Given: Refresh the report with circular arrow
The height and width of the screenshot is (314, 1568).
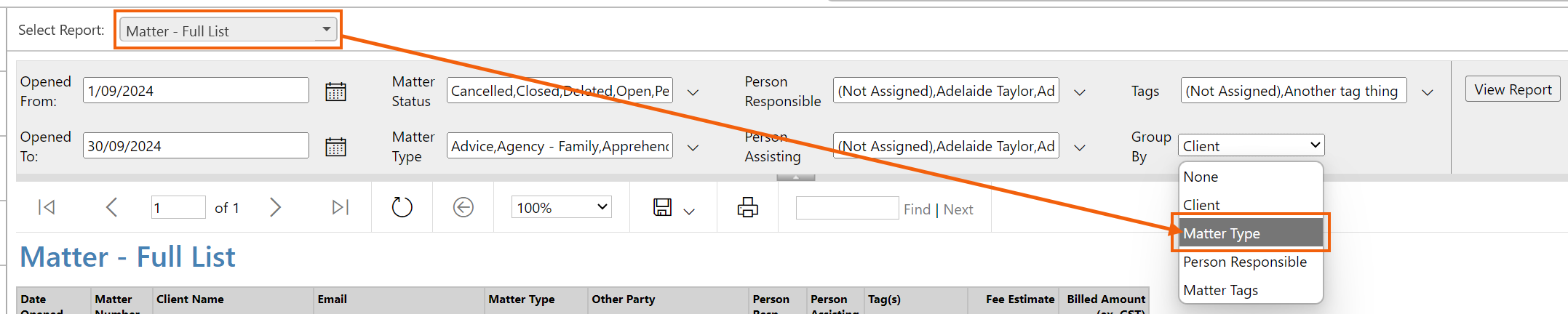Looking at the screenshot, I should click(402, 208).
